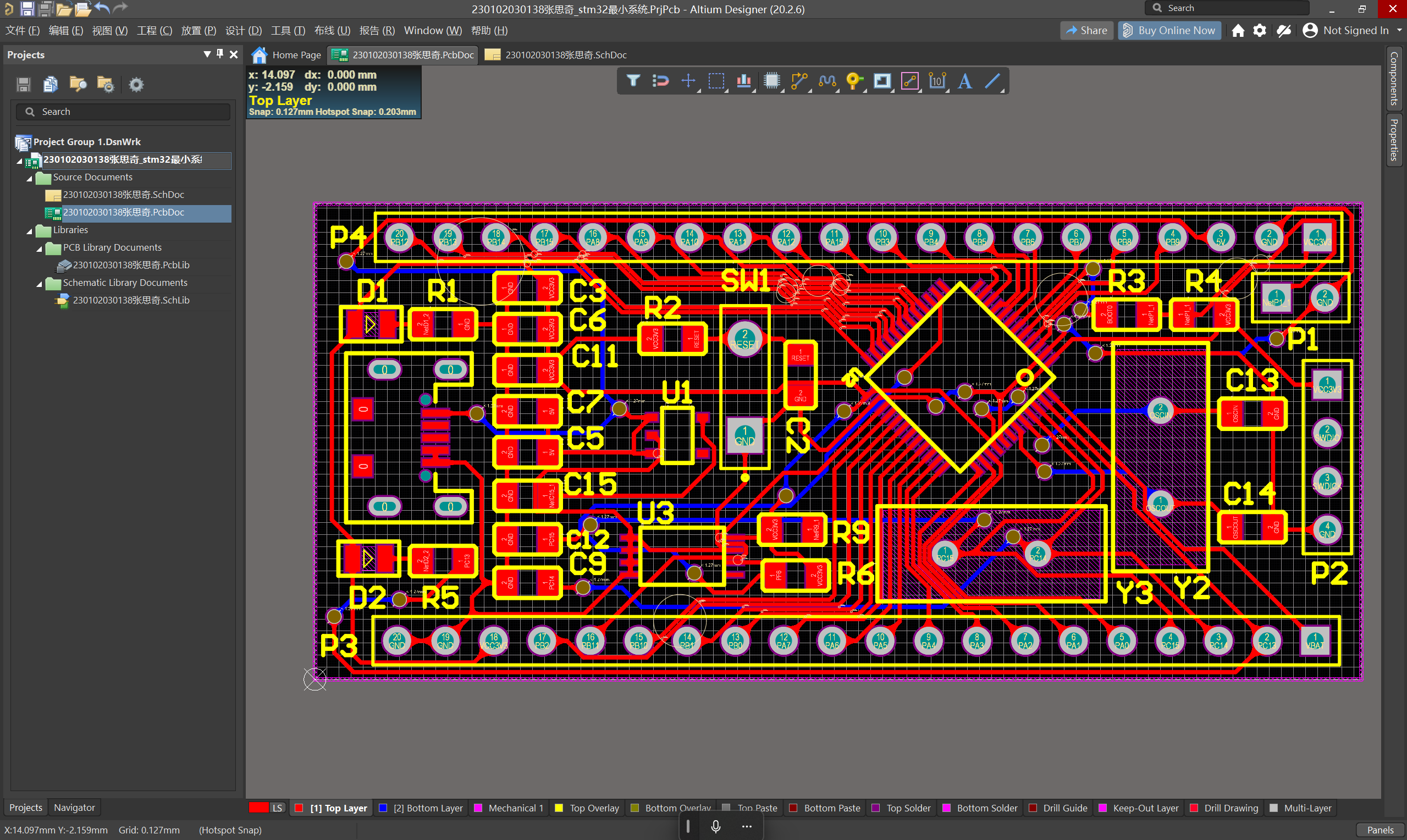Click the Bottom Layer blue color swatch
This screenshot has width=1407, height=840.
pyautogui.click(x=383, y=808)
